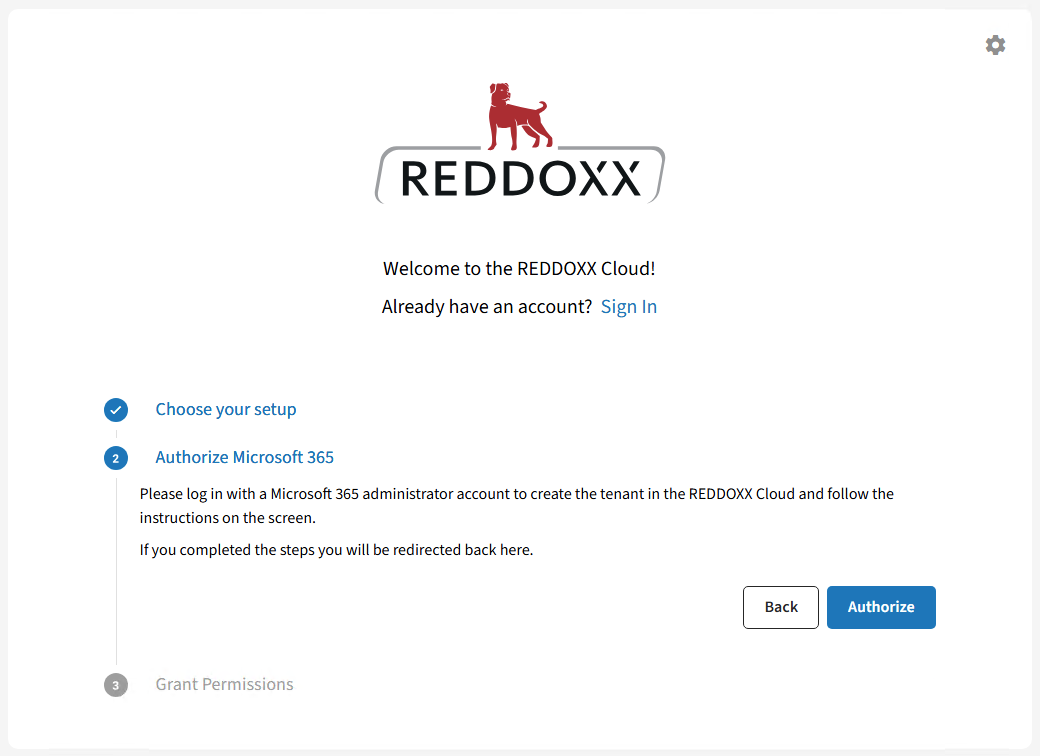Select the Choose your setup step label
1040x756 pixels.
pyautogui.click(x=225, y=409)
